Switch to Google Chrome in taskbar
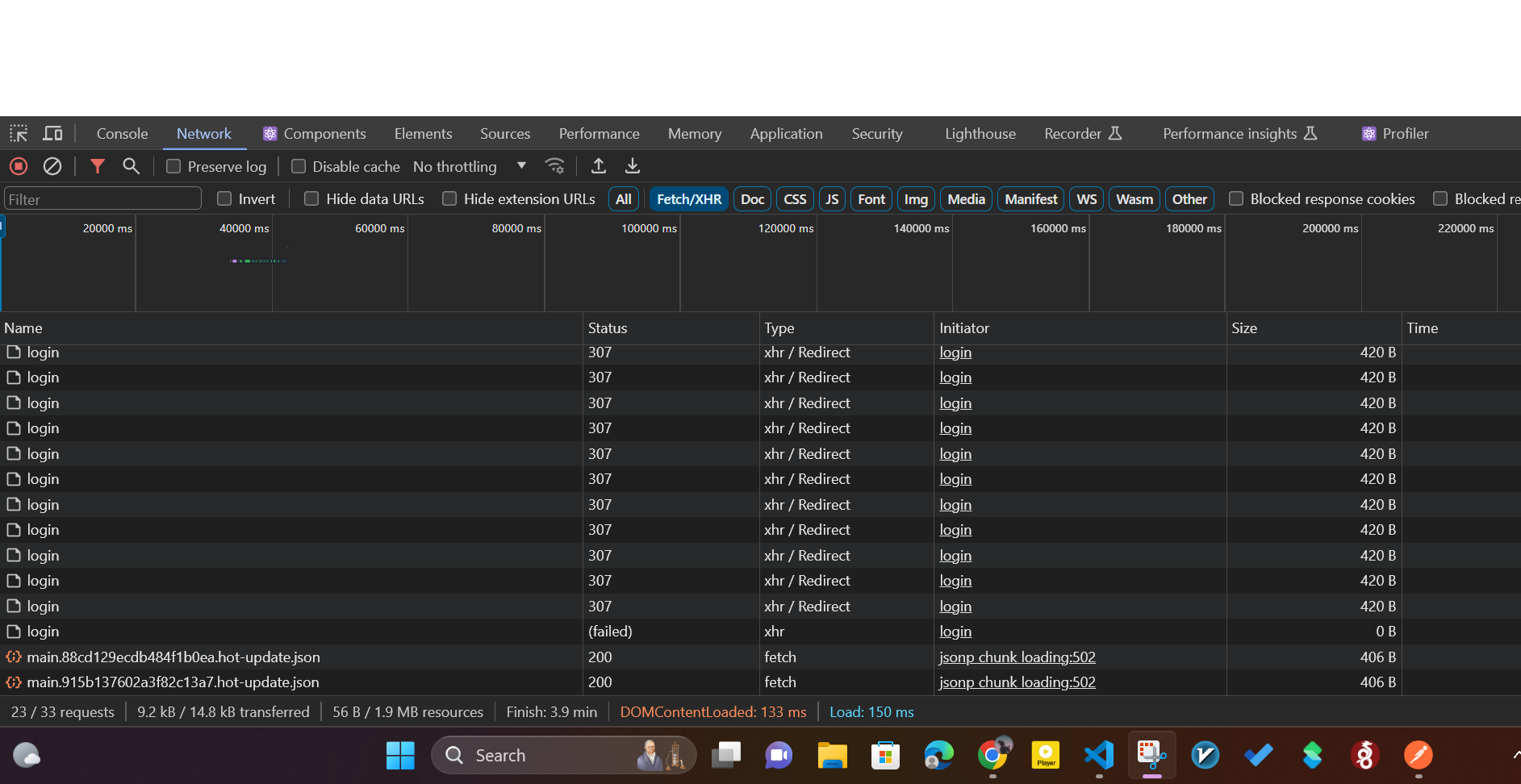Image resolution: width=1521 pixels, height=784 pixels. [x=992, y=756]
